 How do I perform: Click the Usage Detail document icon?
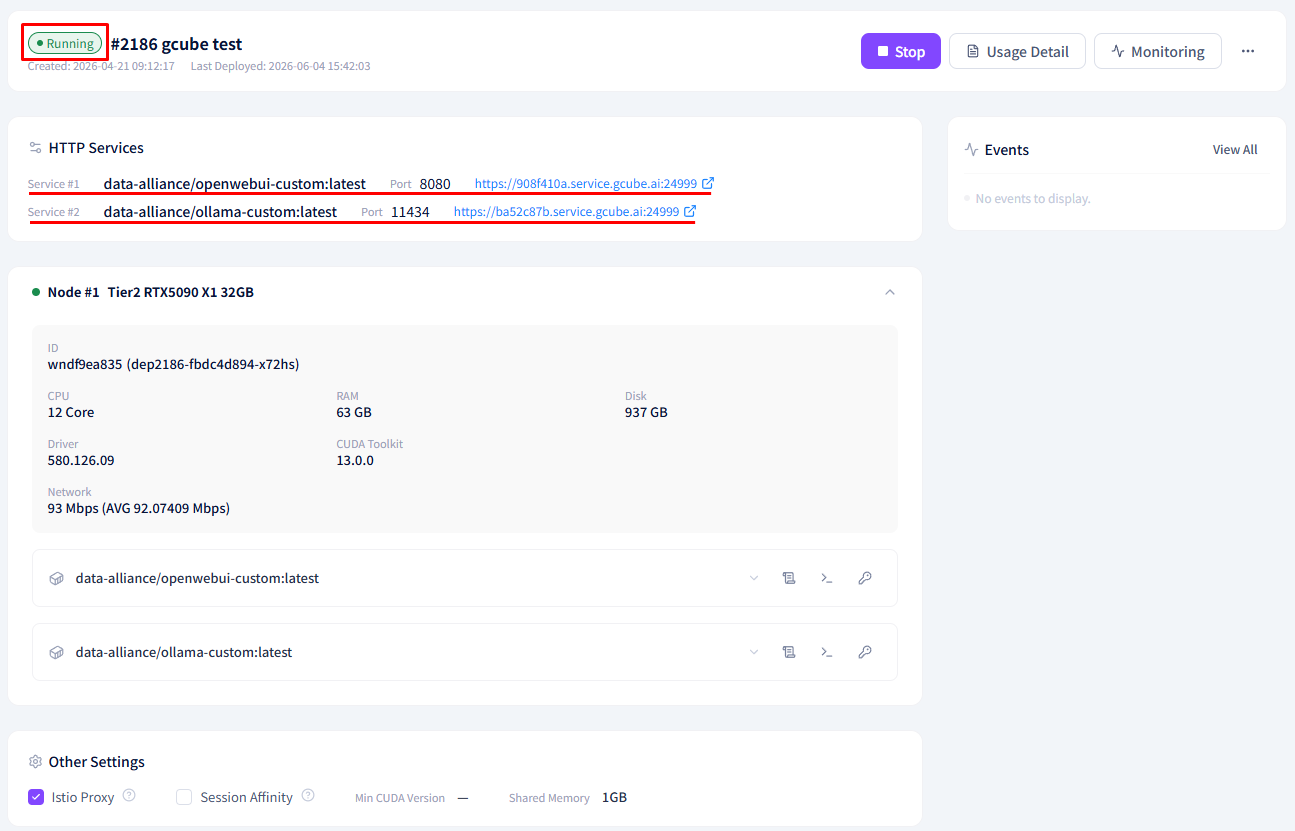click(972, 51)
